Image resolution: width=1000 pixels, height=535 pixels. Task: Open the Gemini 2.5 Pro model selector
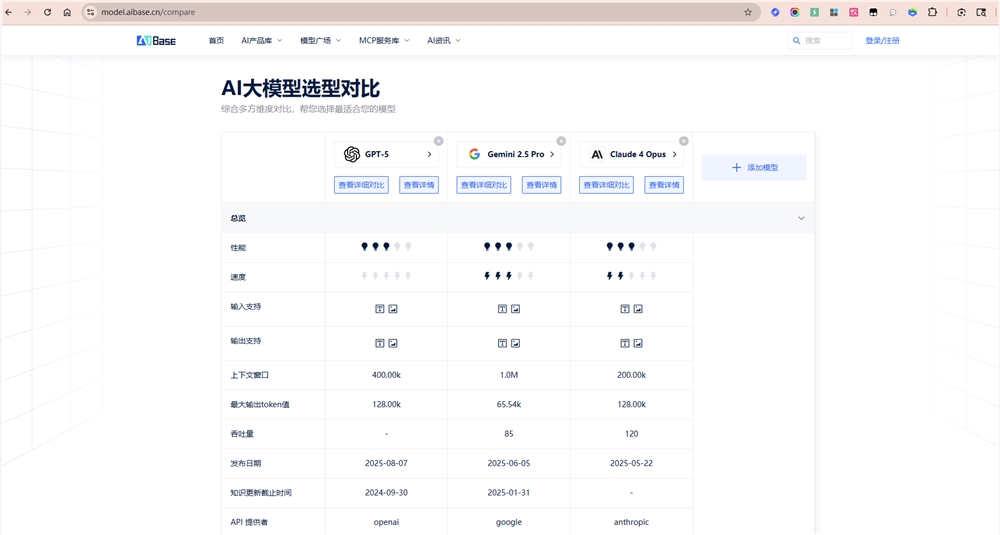pyautogui.click(x=509, y=155)
